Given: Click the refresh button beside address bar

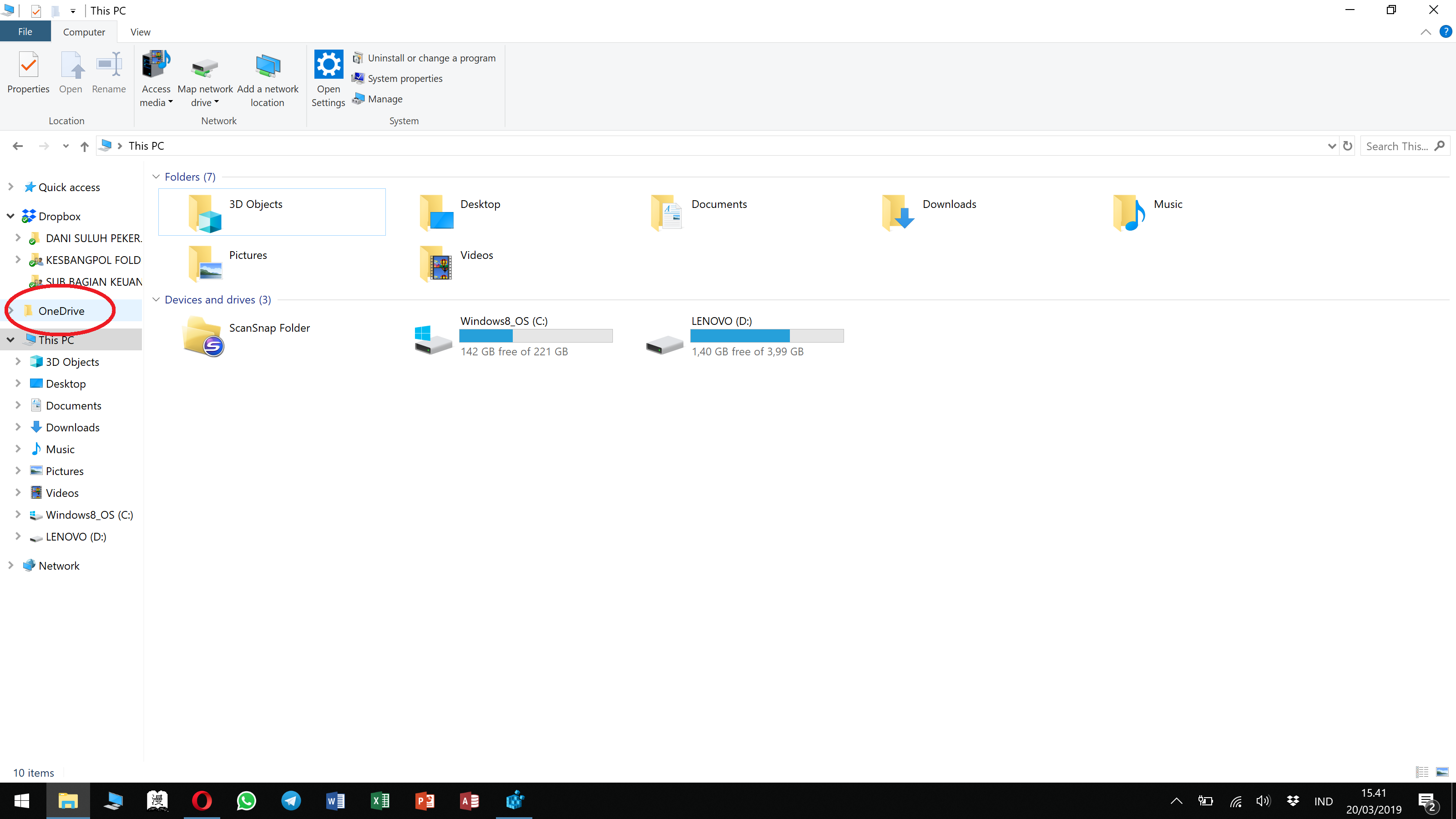Looking at the screenshot, I should coord(1347,146).
